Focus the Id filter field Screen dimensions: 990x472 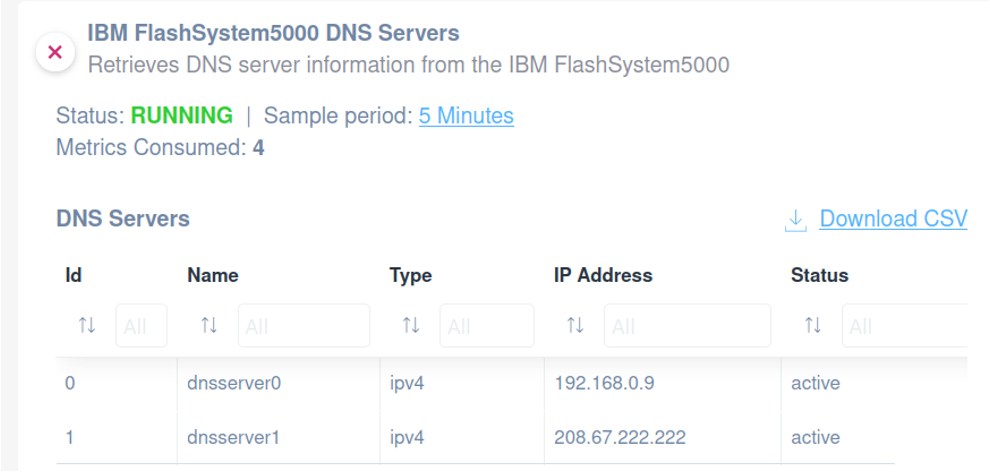(x=141, y=326)
